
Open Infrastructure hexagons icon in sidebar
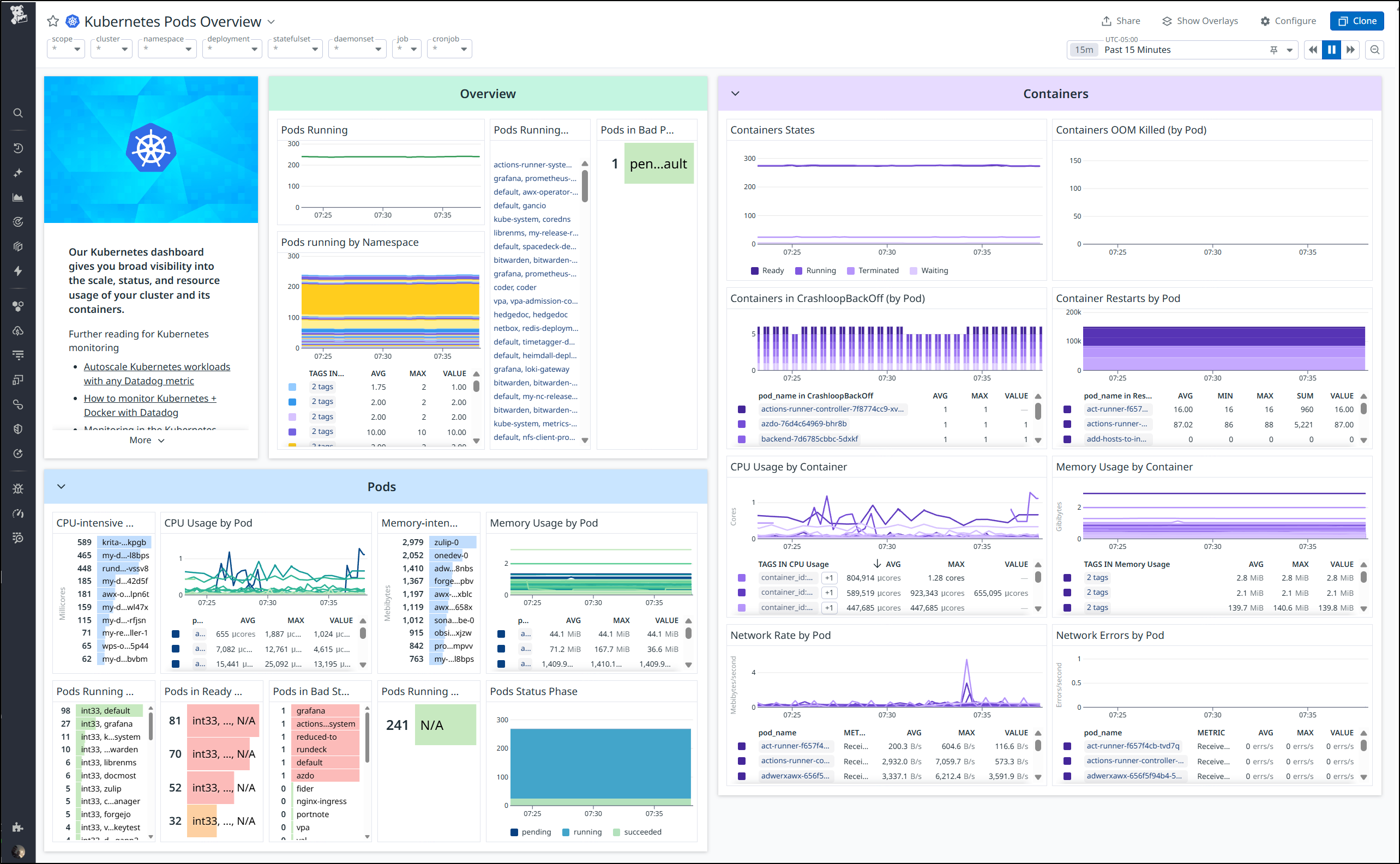coord(19,306)
